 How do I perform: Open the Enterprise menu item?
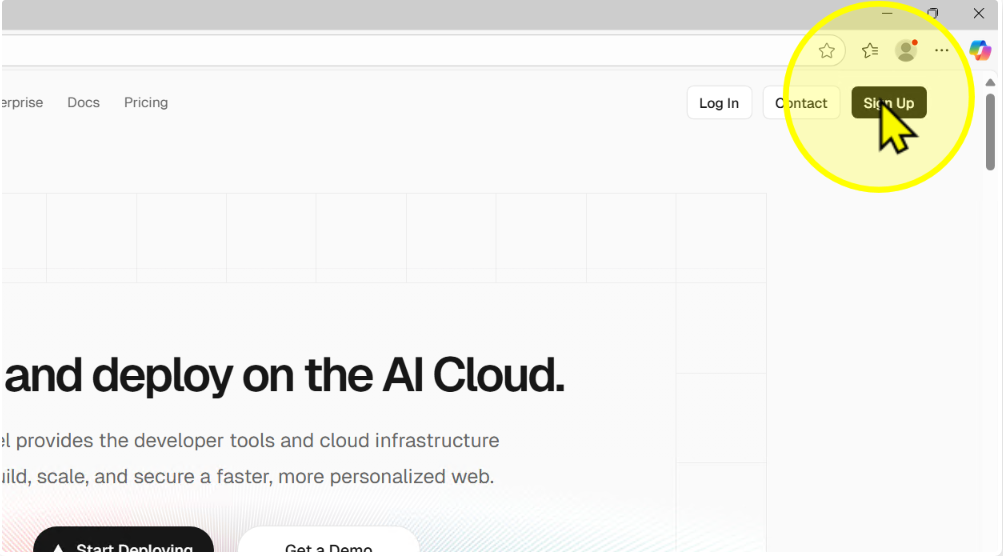coord(22,102)
